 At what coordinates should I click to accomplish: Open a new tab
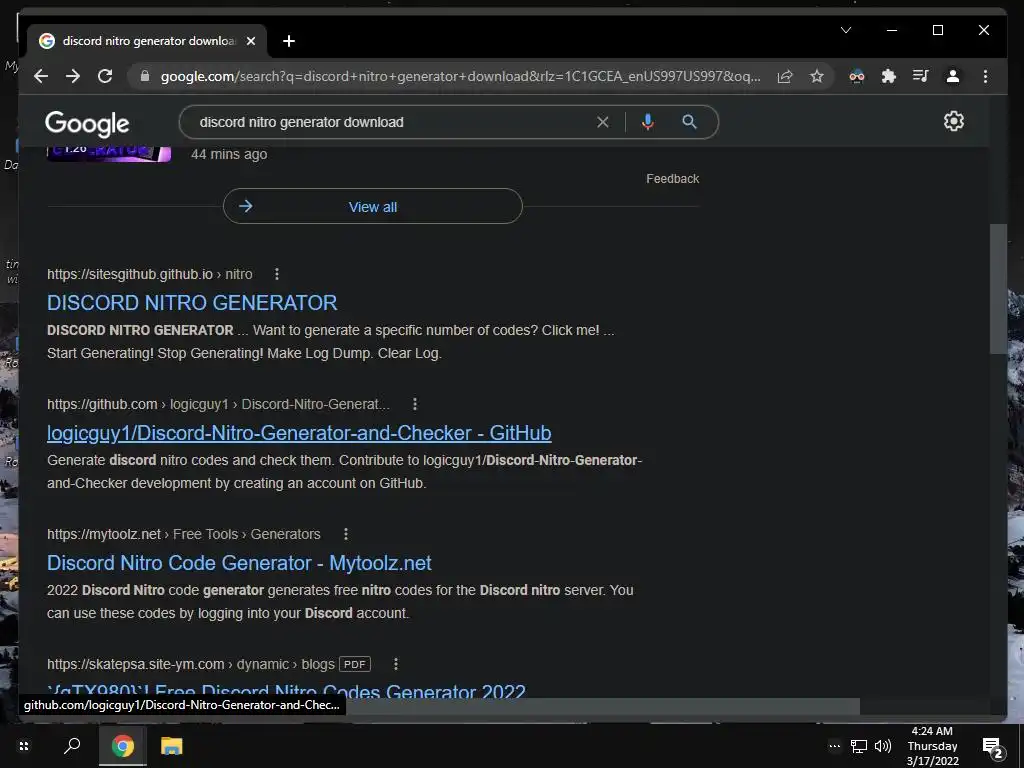point(289,41)
